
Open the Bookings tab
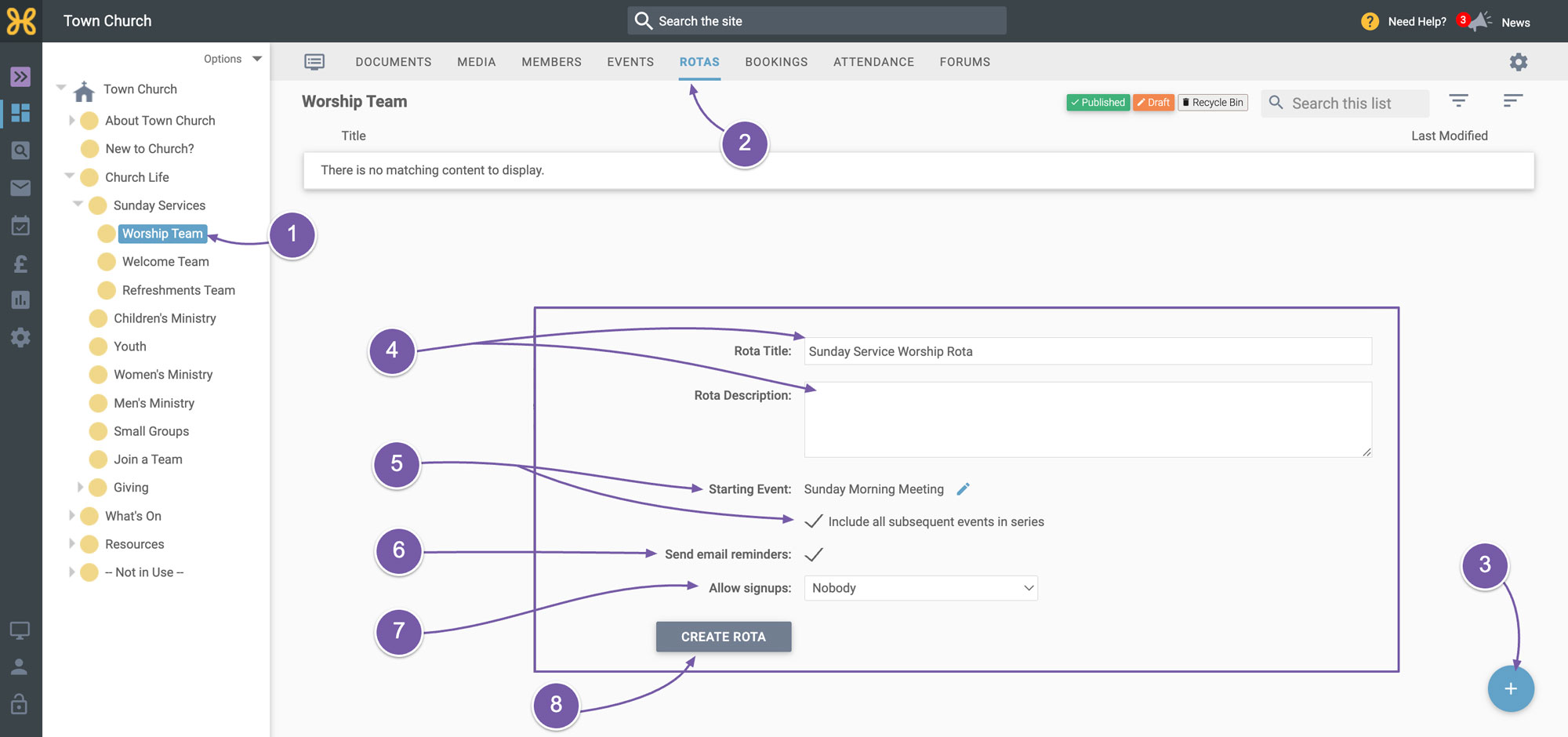click(x=776, y=62)
